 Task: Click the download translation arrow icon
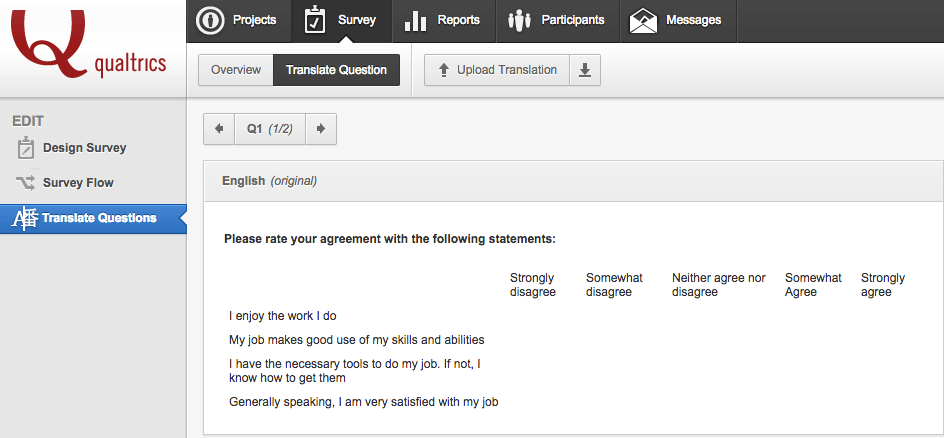coord(585,70)
